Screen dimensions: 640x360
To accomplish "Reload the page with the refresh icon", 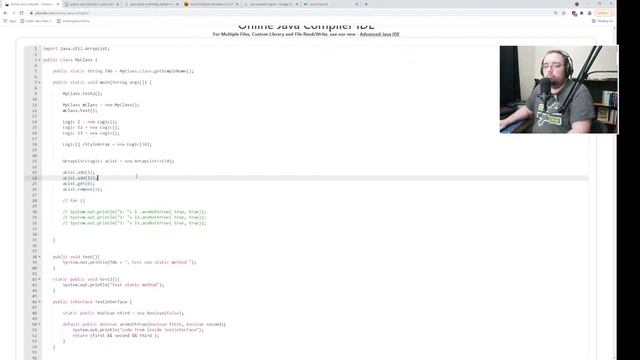I will pos(22,13).
